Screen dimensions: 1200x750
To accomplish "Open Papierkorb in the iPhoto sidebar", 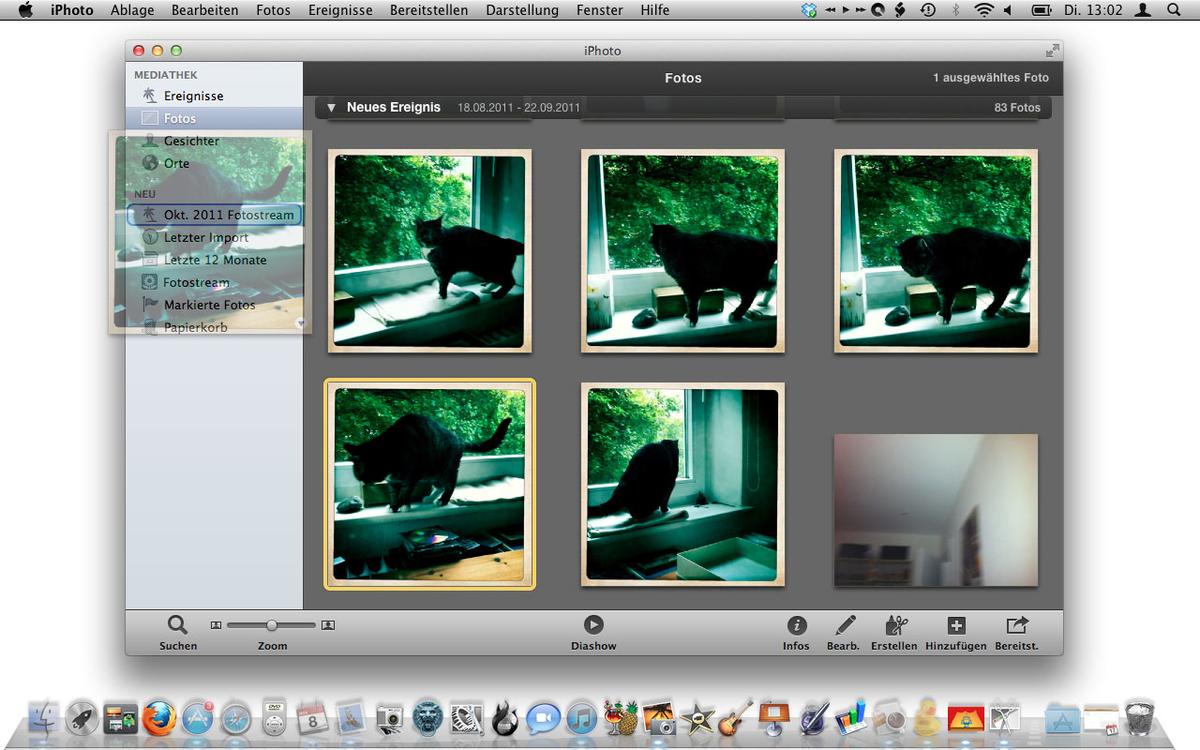I will pos(214,327).
